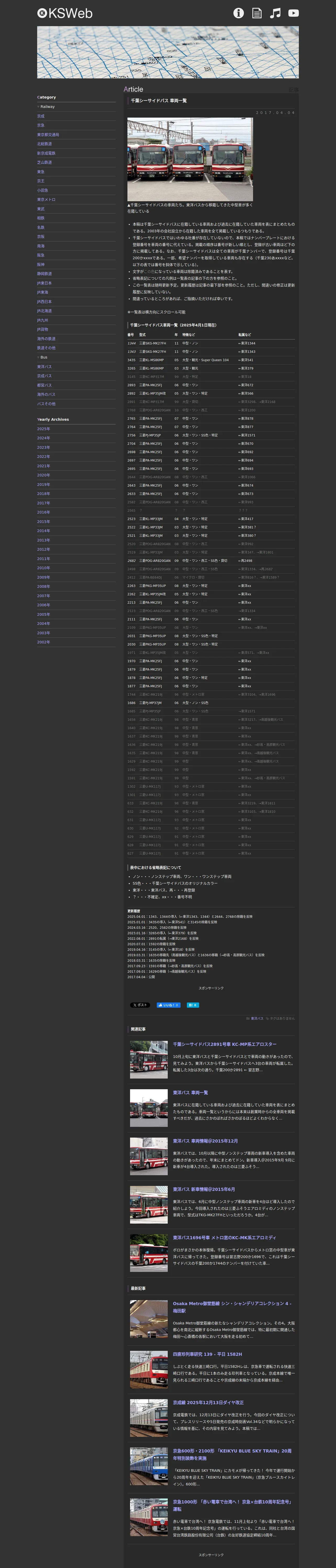Image resolution: width=336 pixels, height=1568 pixels.
Task: Click the 1344 number in the vehicle table
Action: tap(132, 343)
